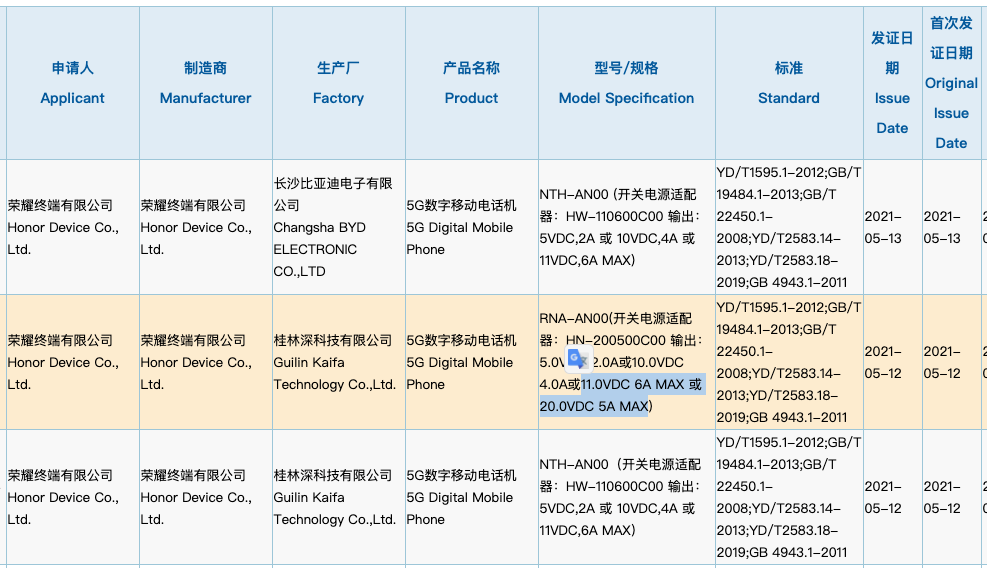Click the Google Translate popup icon
This screenshot has width=987, height=568.
point(578,360)
